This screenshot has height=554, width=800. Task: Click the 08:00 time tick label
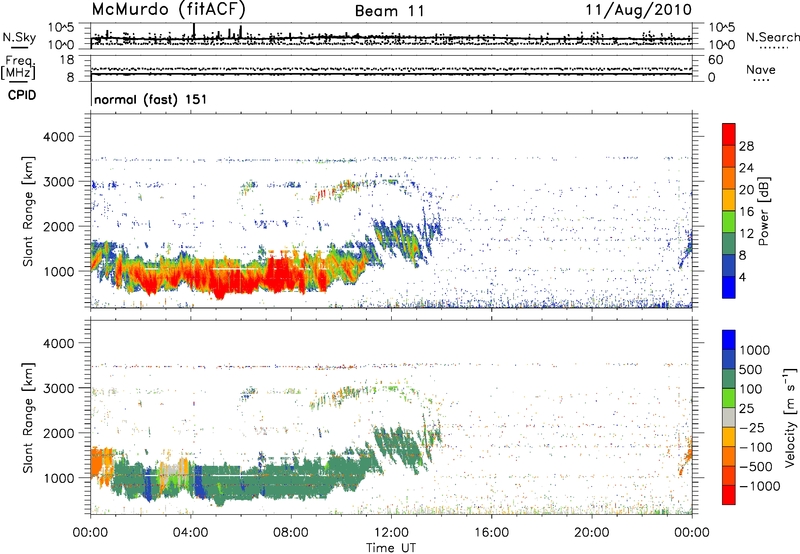(x=291, y=533)
